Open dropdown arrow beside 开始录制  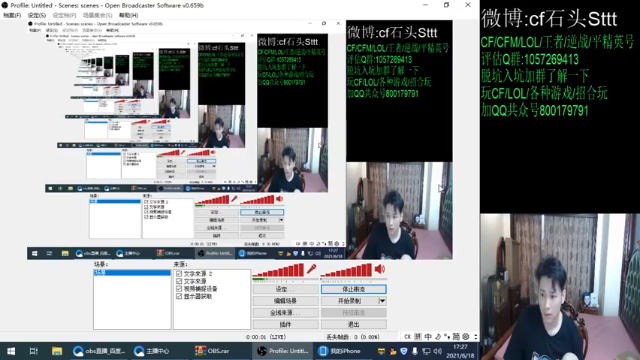click(x=382, y=301)
